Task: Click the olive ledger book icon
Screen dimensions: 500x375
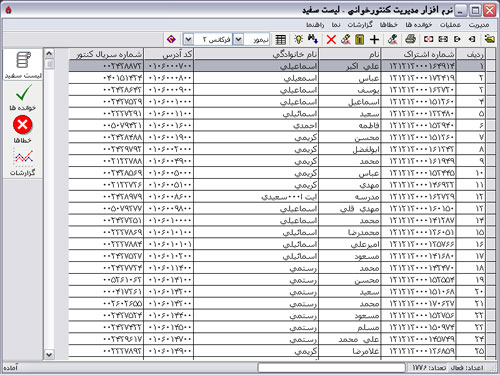Action: [x=360, y=40]
